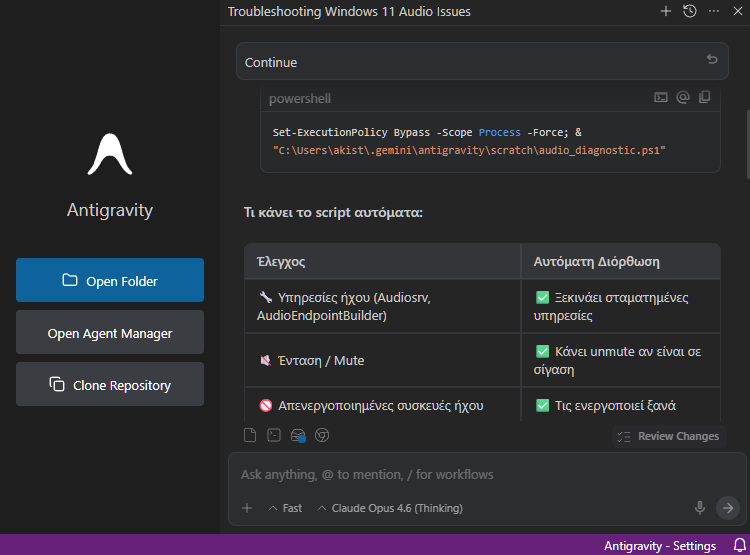This screenshot has width=750, height=555.
Task: Copy the powershell code block
Action: [x=705, y=98]
